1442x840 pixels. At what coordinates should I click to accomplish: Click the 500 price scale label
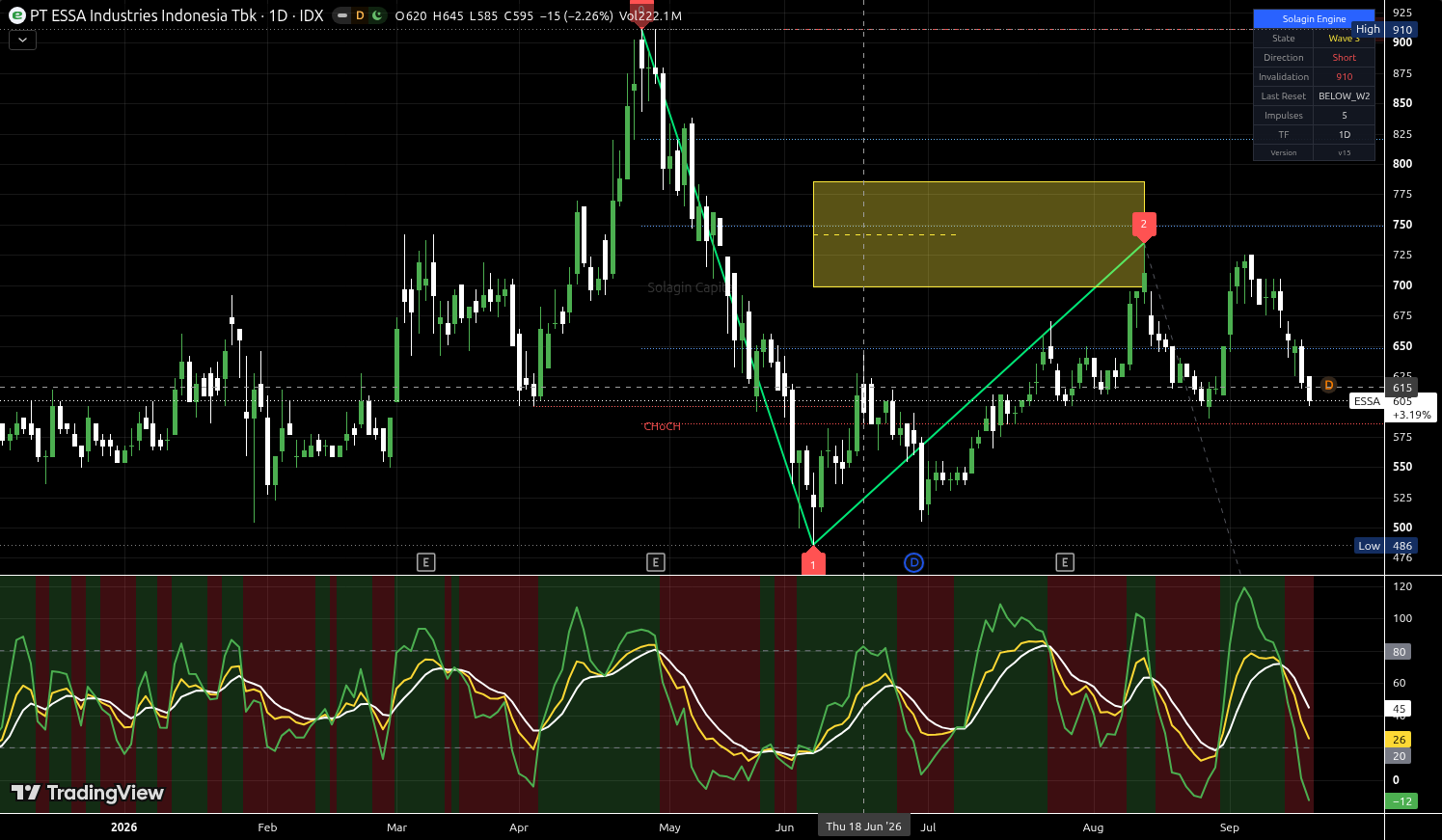(x=1402, y=528)
